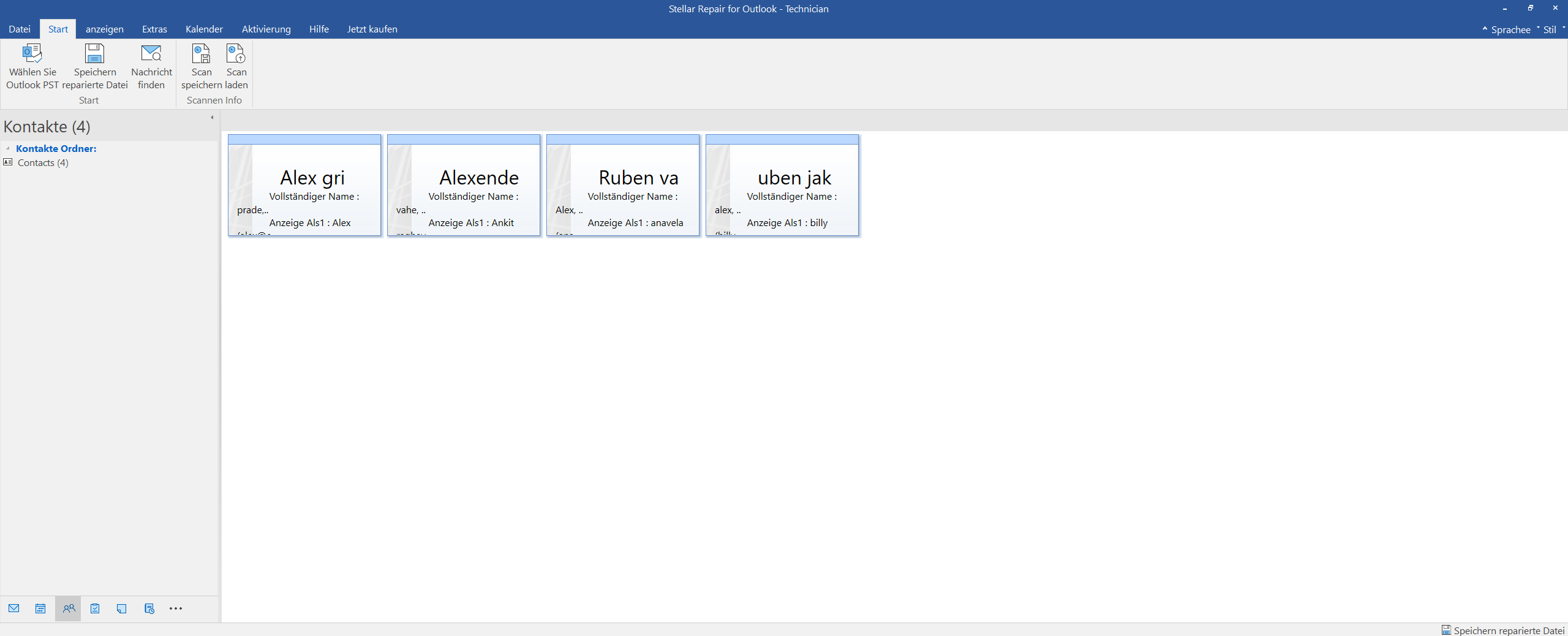Select the Contacts people icon
Viewport: 1568px width, 636px height.
coord(69,608)
